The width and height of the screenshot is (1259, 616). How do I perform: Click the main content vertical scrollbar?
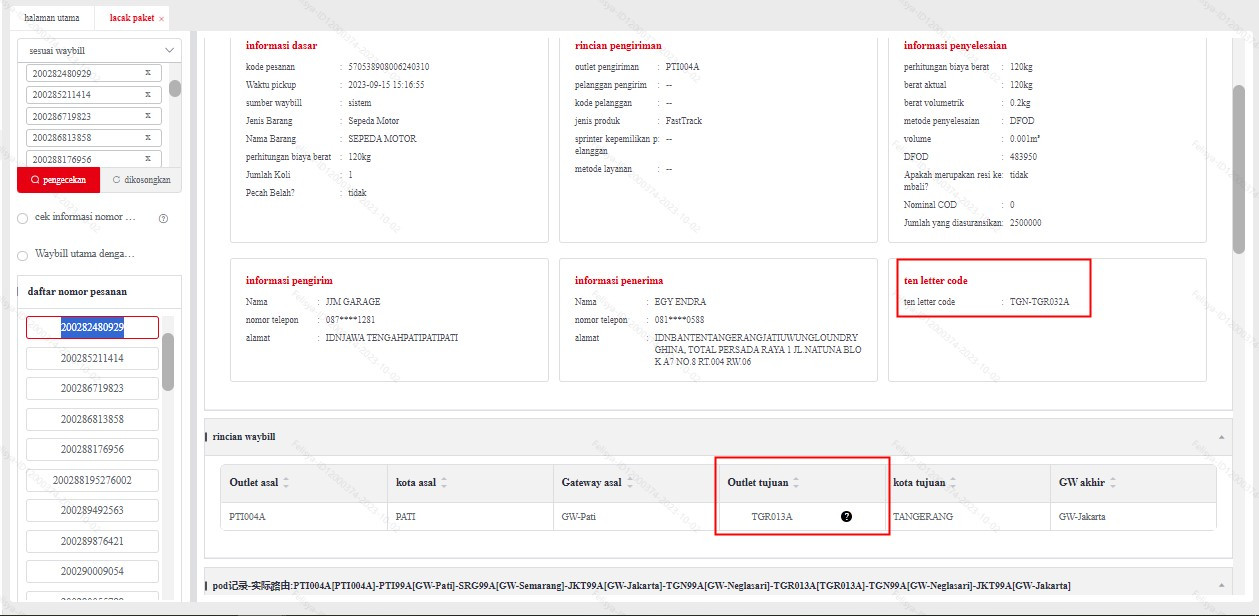[x=1238, y=170]
